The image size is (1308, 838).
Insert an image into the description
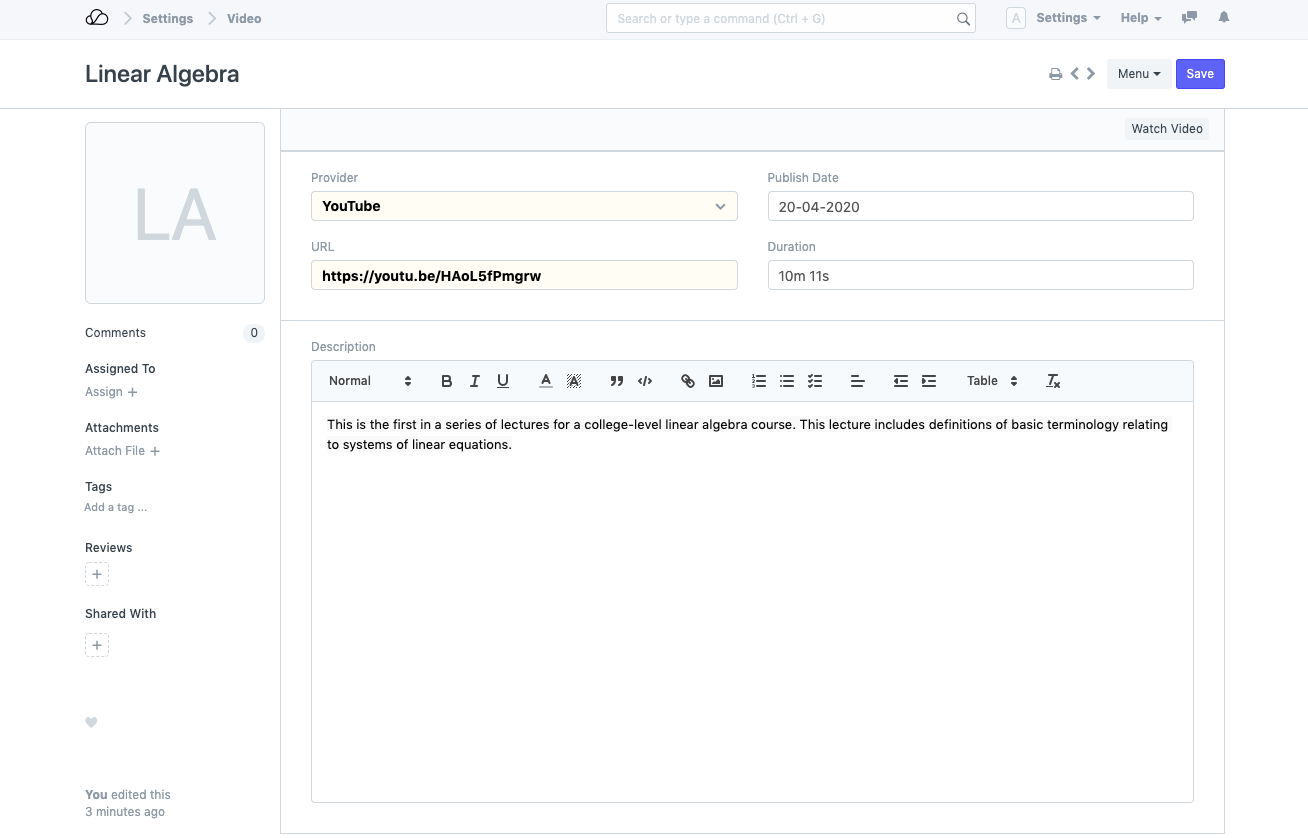[x=716, y=381]
